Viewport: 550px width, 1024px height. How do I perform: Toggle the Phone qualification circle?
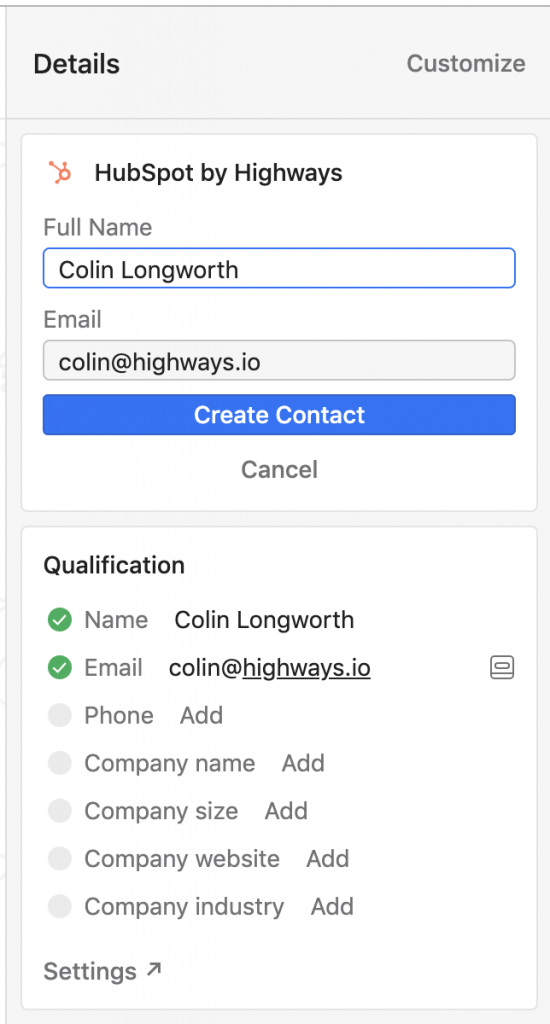[59, 715]
